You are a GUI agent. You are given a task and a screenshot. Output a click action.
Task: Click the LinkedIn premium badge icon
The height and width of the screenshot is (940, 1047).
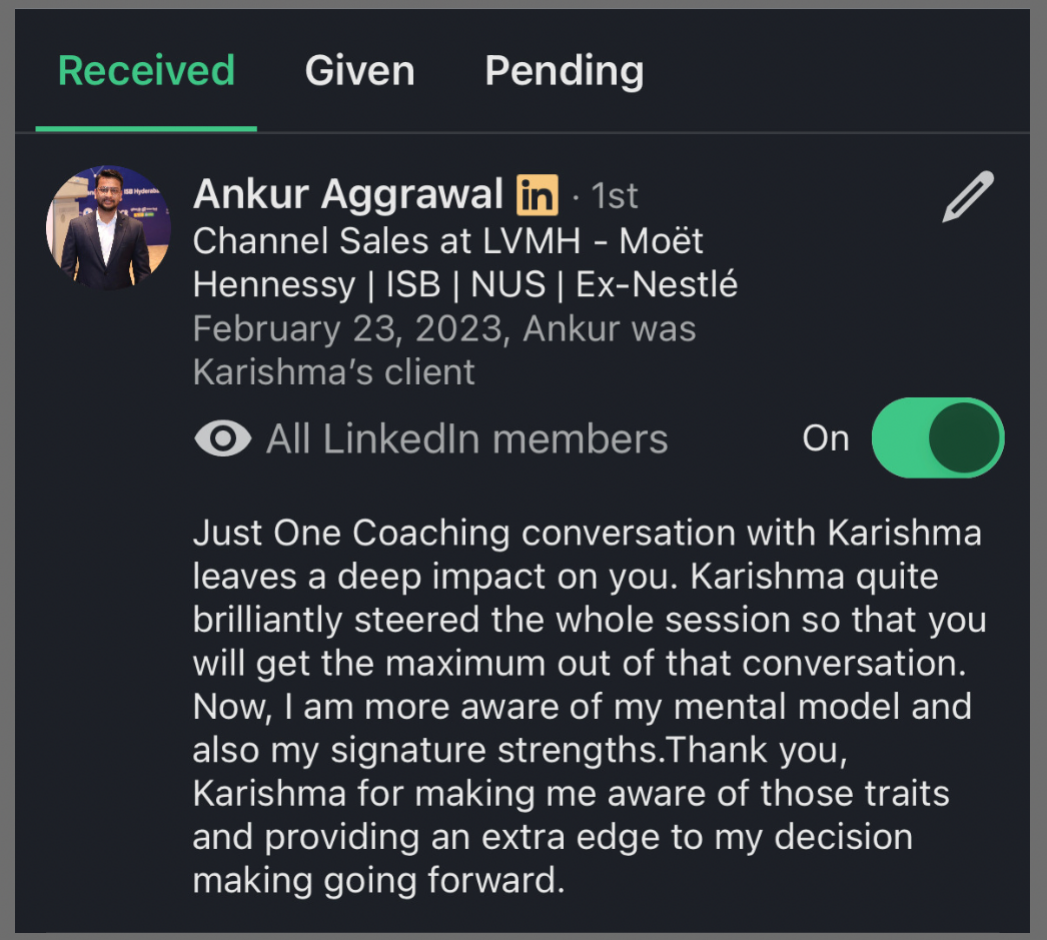coord(537,195)
